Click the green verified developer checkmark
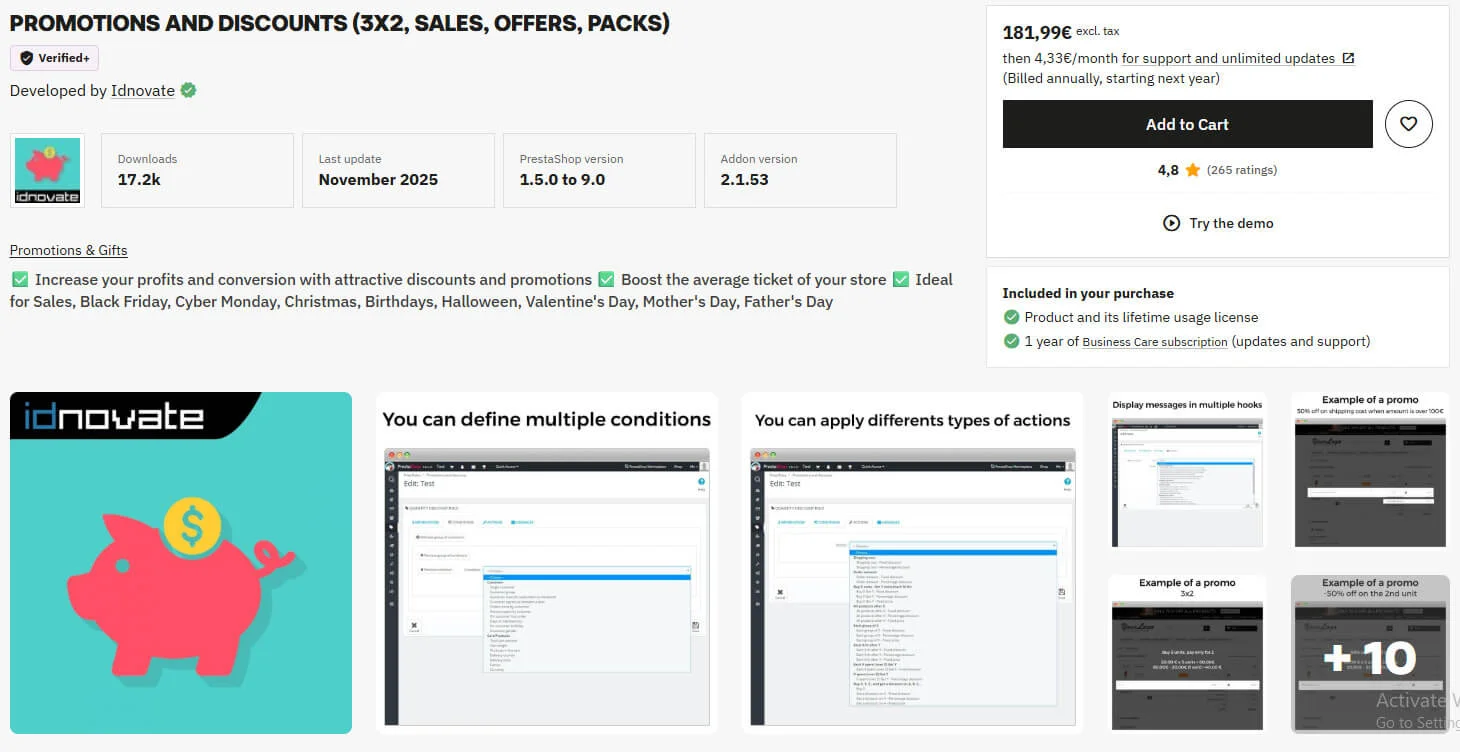1460x752 pixels. pos(188,90)
